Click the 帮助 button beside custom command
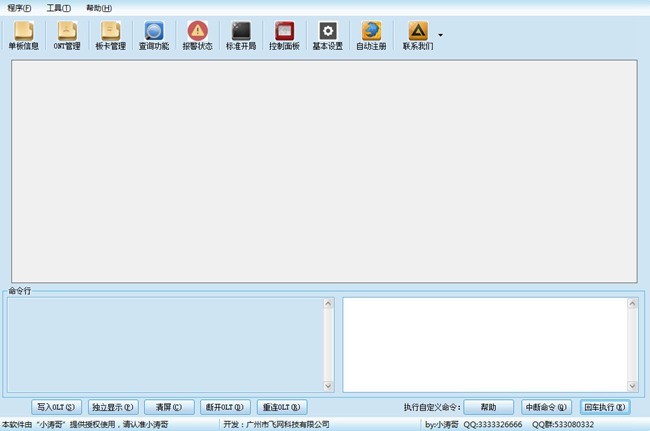650x431 pixels. tap(488, 407)
